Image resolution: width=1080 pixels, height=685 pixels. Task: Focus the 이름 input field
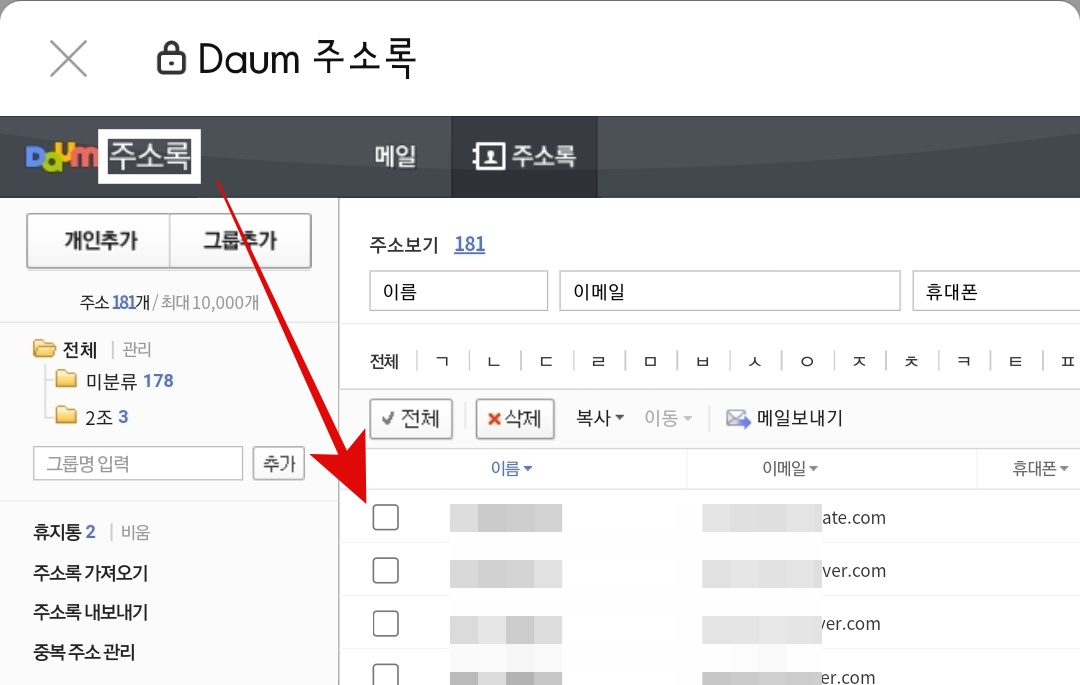pyautogui.click(x=459, y=291)
